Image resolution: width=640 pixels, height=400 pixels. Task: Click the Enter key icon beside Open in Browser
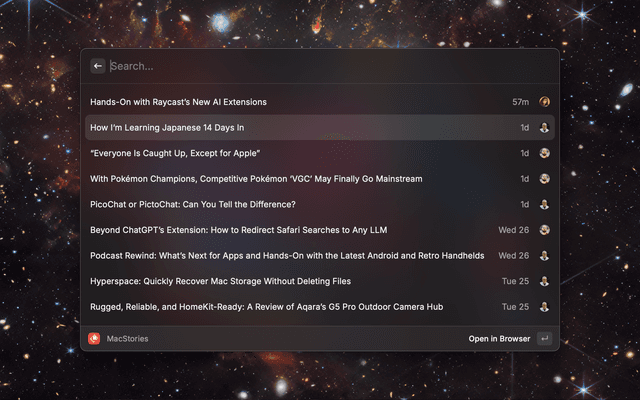coord(544,339)
